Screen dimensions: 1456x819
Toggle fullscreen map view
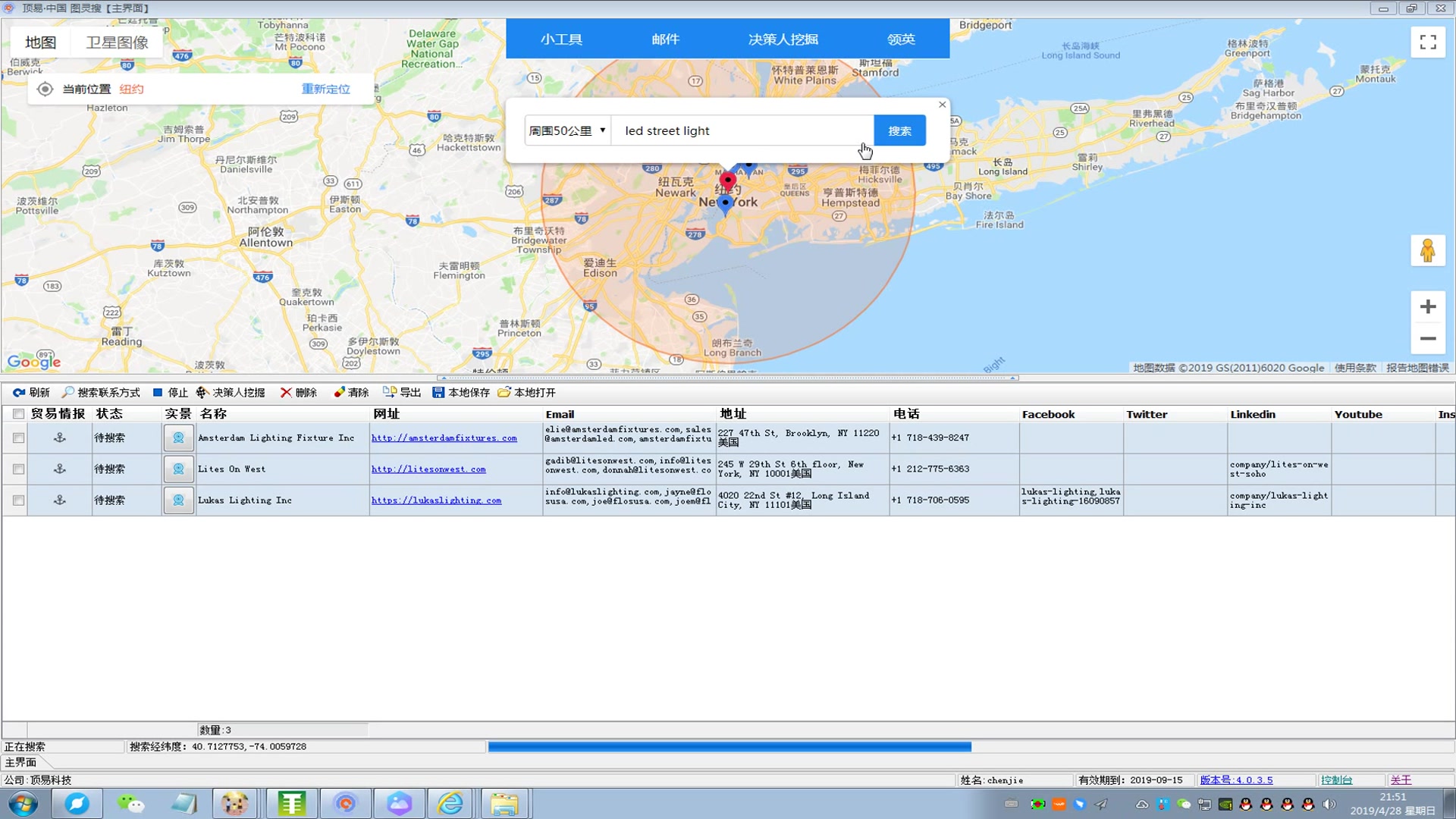click(x=1428, y=42)
